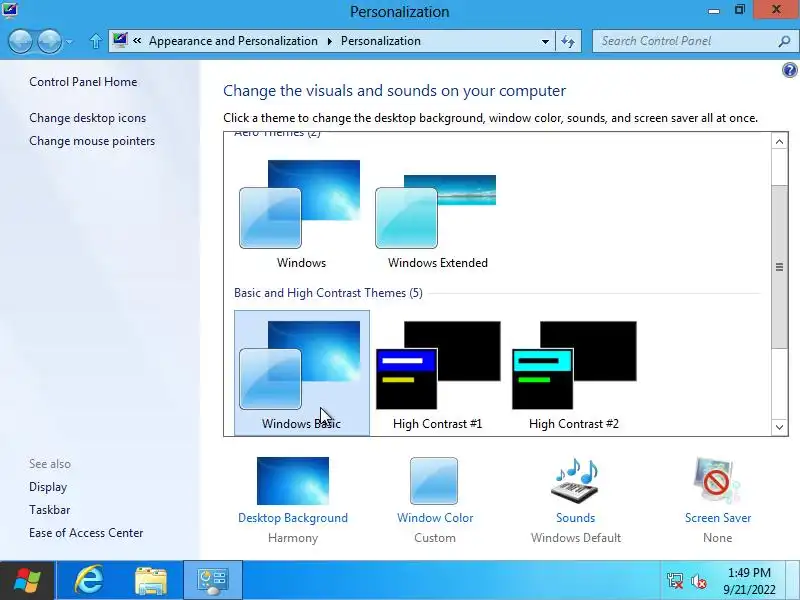
Task: Open Window Color swatch icon
Action: [x=434, y=481]
